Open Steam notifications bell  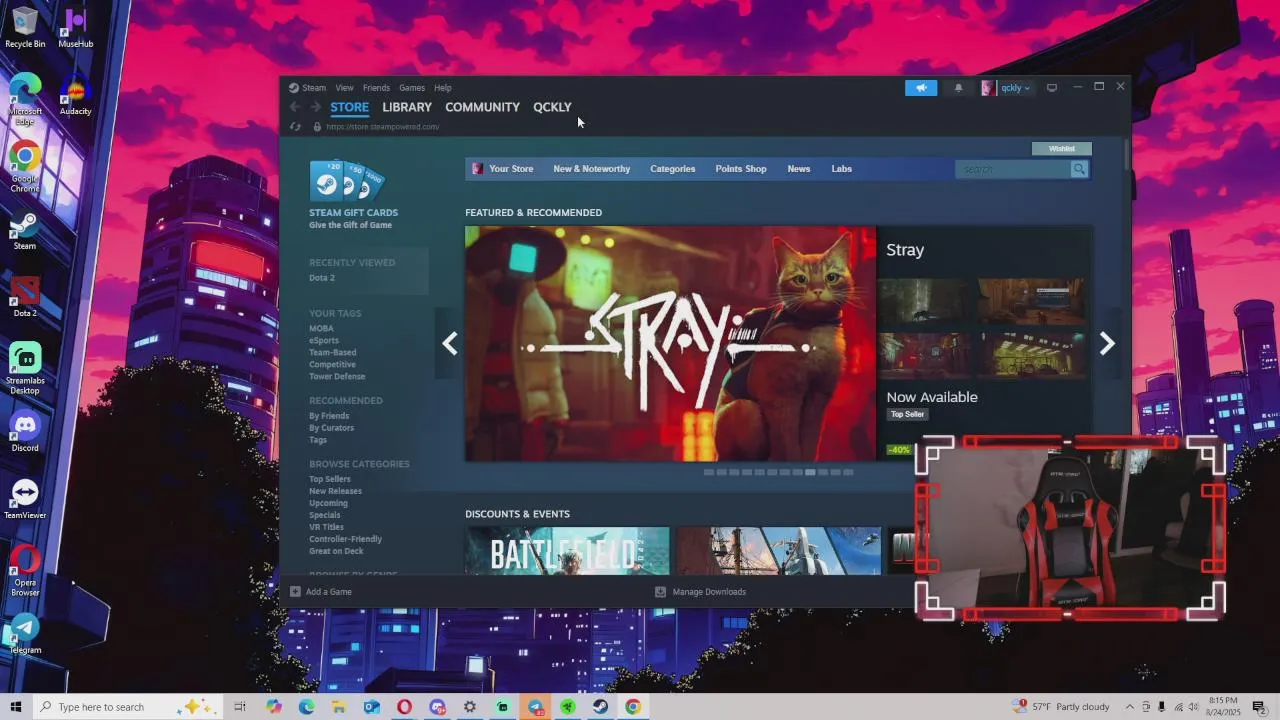tap(958, 88)
